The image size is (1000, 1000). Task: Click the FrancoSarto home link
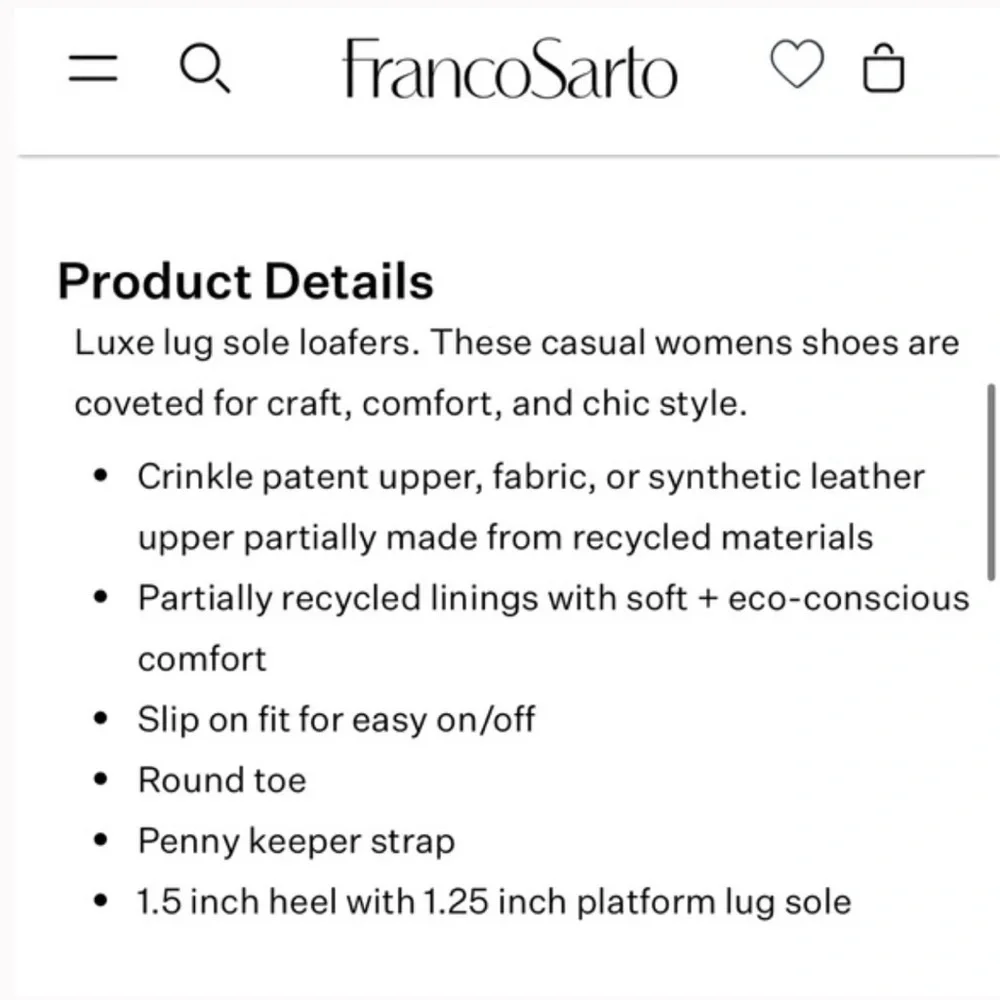tap(510, 68)
